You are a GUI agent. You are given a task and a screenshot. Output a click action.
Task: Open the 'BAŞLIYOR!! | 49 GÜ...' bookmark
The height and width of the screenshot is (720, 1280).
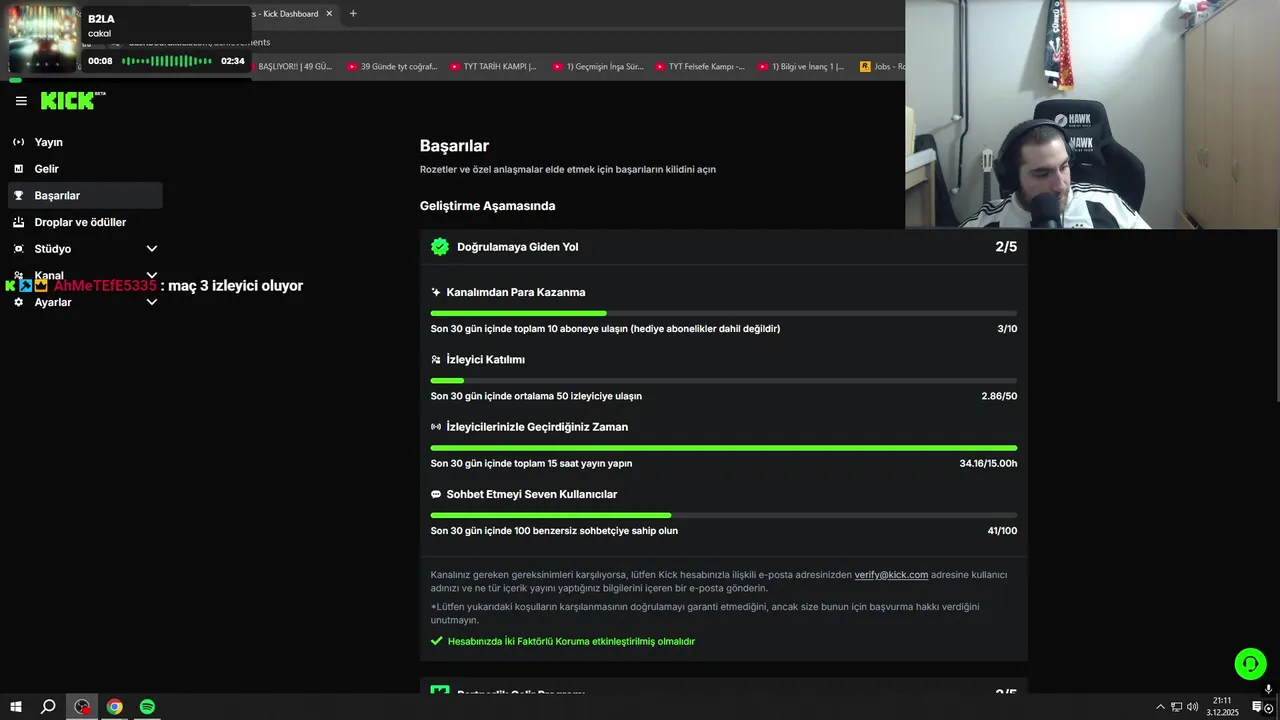[292, 67]
